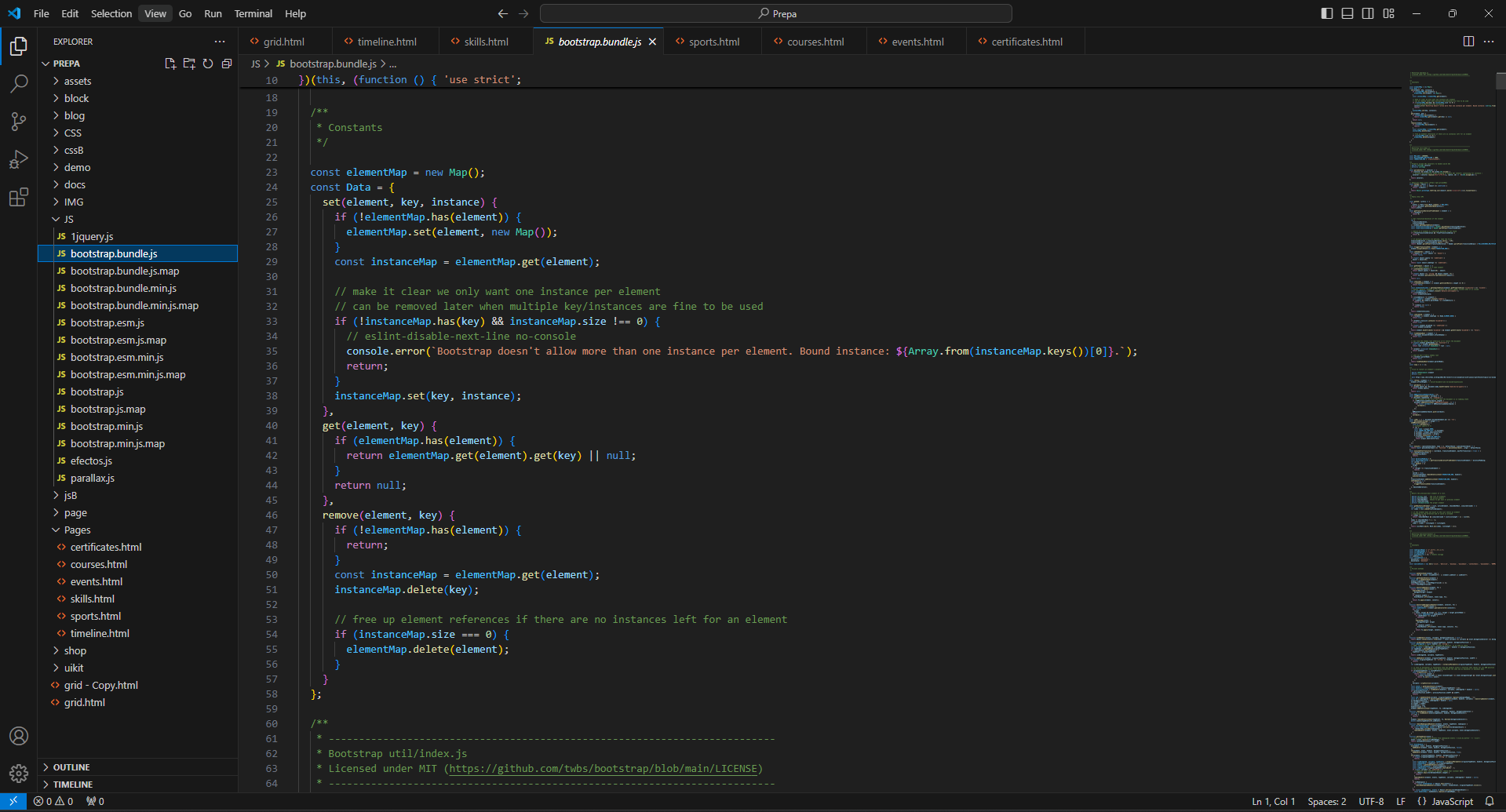This screenshot has width=1506, height=812.
Task: Open Run and Debug view
Action: pyautogui.click(x=19, y=159)
